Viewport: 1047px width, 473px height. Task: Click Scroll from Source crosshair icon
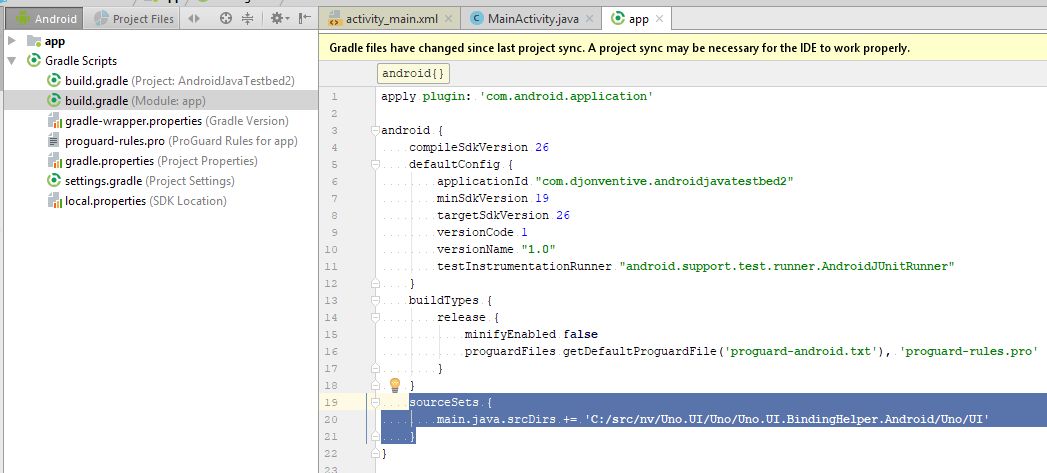click(x=226, y=19)
